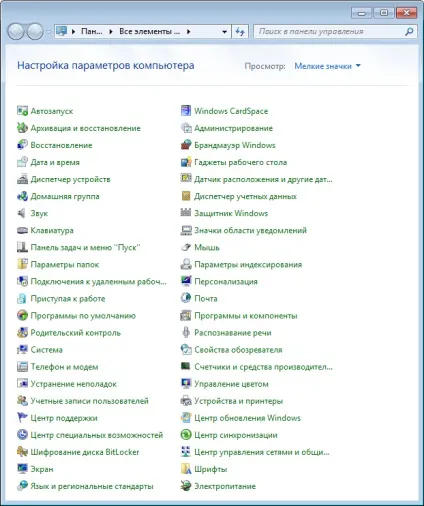Open the Автозапуск icon
424x506 pixels.
click(x=22, y=111)
